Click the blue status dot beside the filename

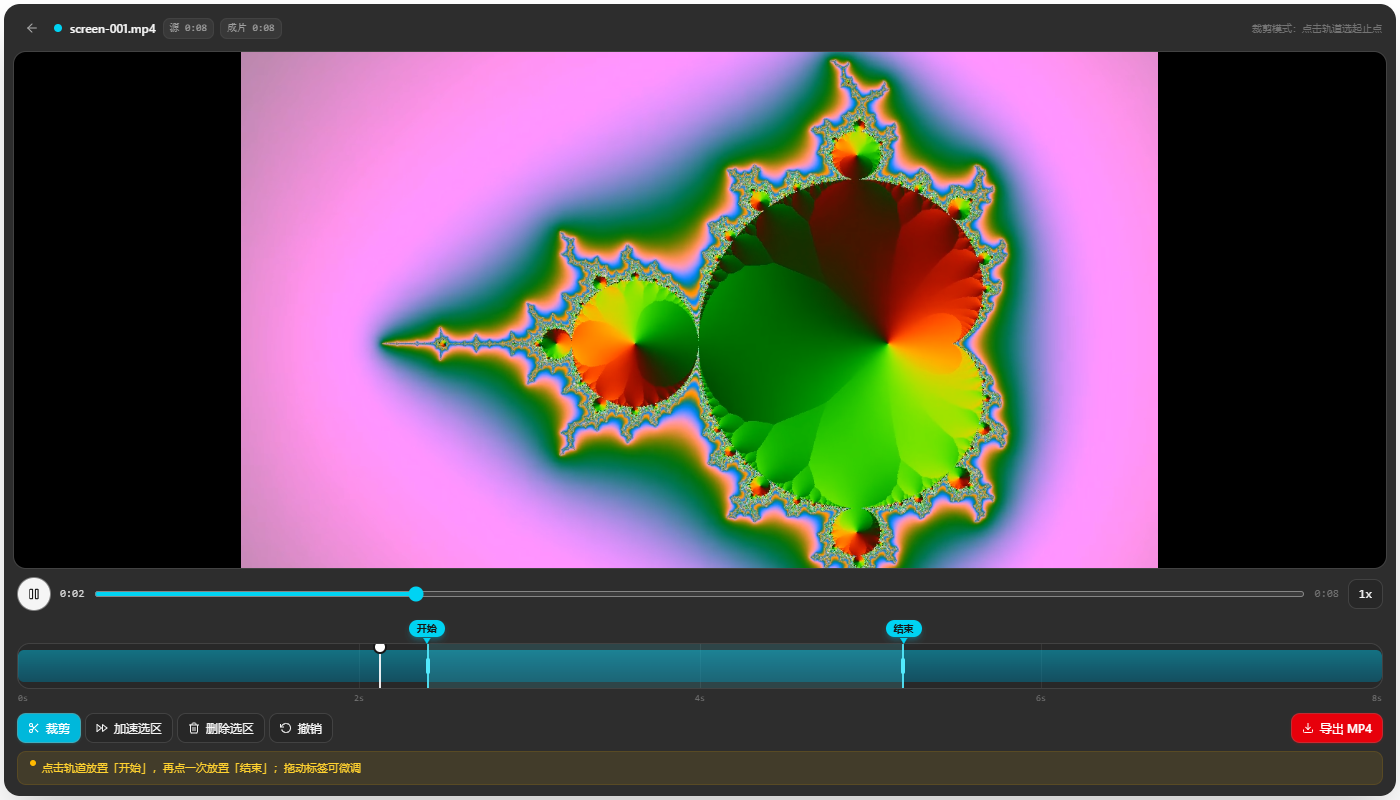click(58, 28)
